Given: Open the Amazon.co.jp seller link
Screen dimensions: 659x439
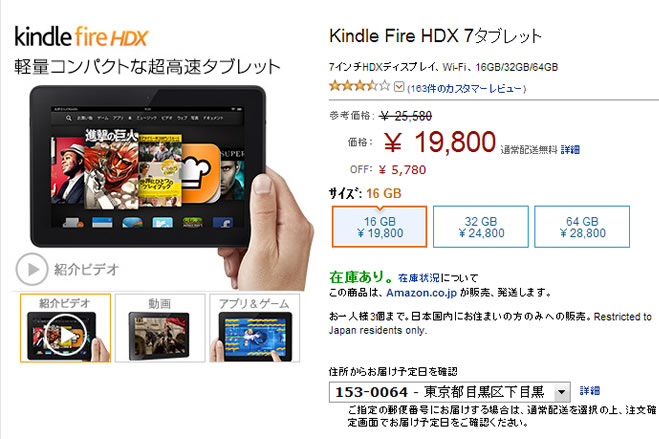Looking at the screenshot, I should click(422, 292).
